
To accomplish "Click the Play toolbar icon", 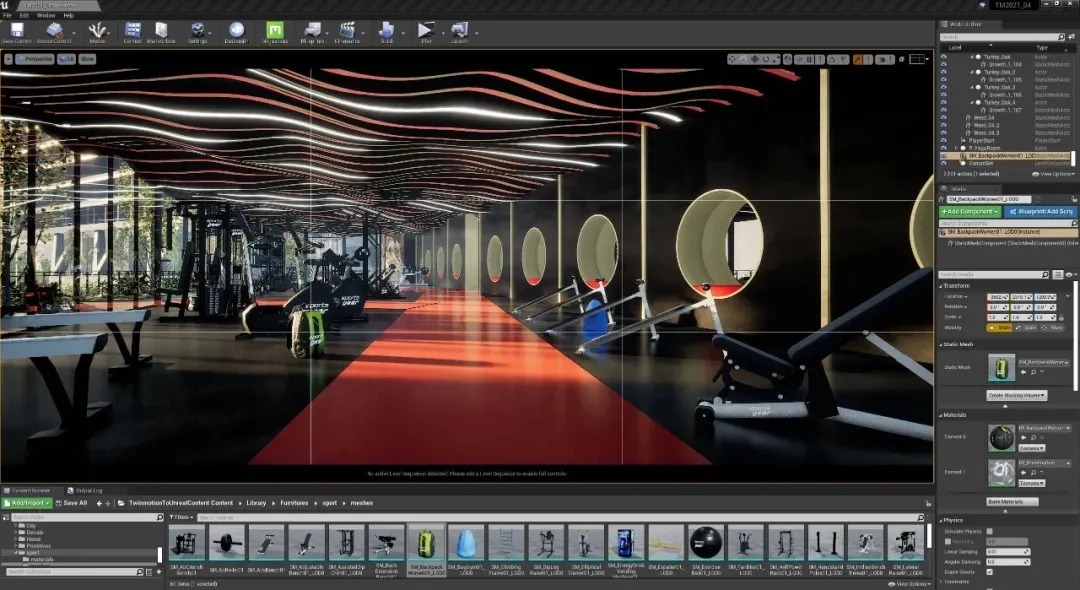I will 426,30.
